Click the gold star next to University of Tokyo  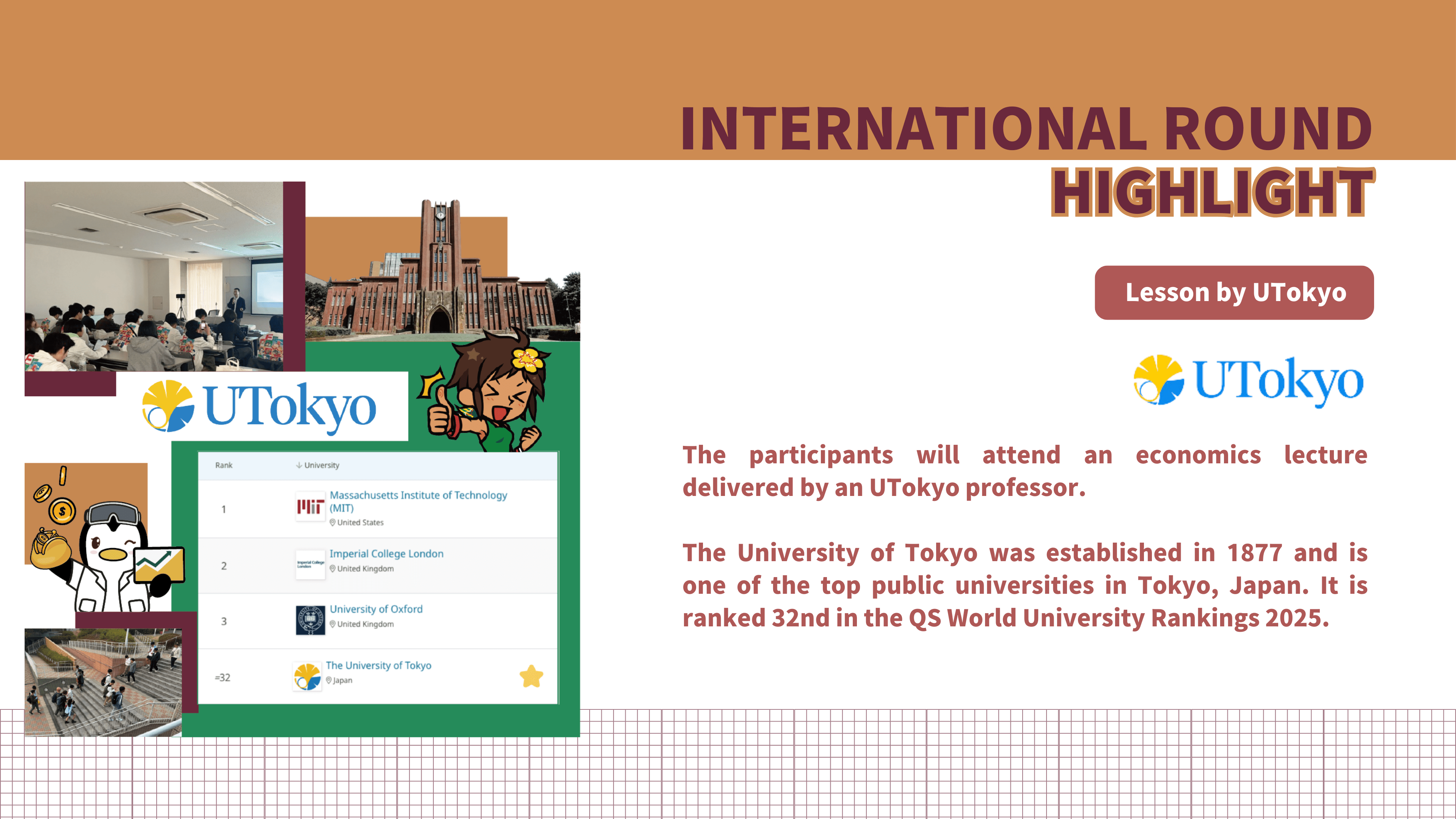click(531, 676)
